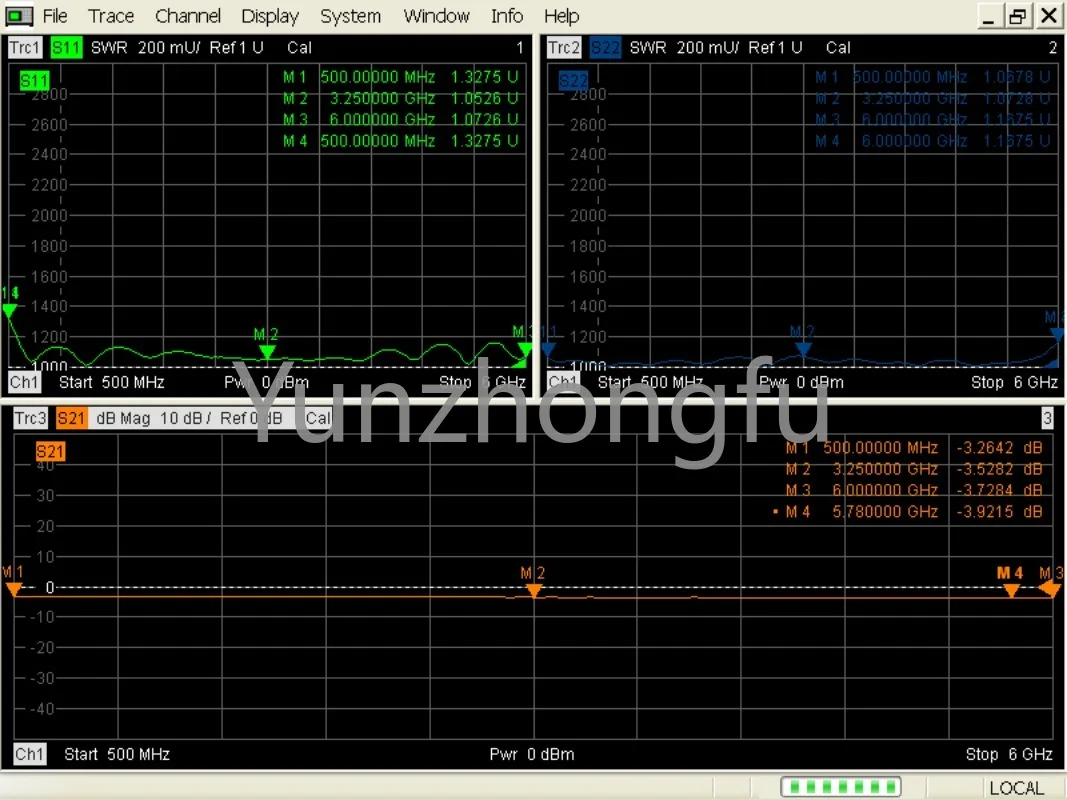1067x800 pixels.
Task: Click Pwr 0 dBm under S21 diagram
Action: (532, 754)
